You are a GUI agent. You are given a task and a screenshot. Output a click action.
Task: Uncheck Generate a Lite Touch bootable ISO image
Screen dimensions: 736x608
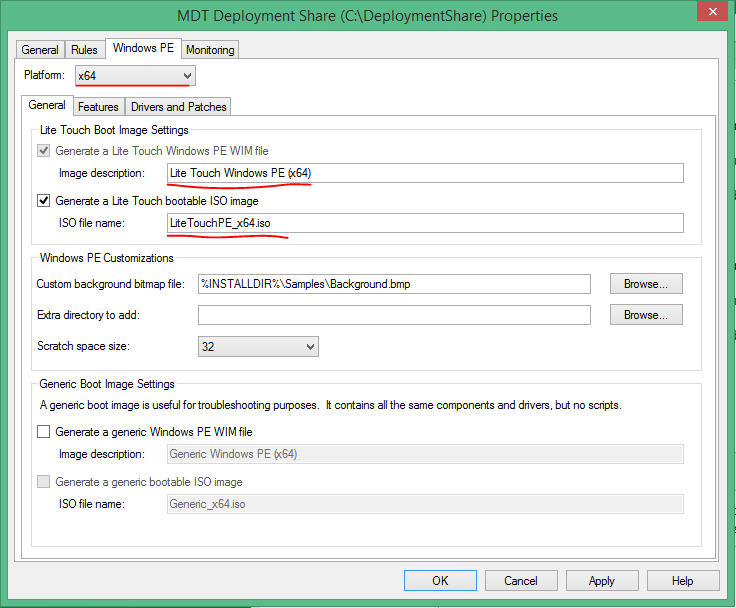click(x=44, y=201)
